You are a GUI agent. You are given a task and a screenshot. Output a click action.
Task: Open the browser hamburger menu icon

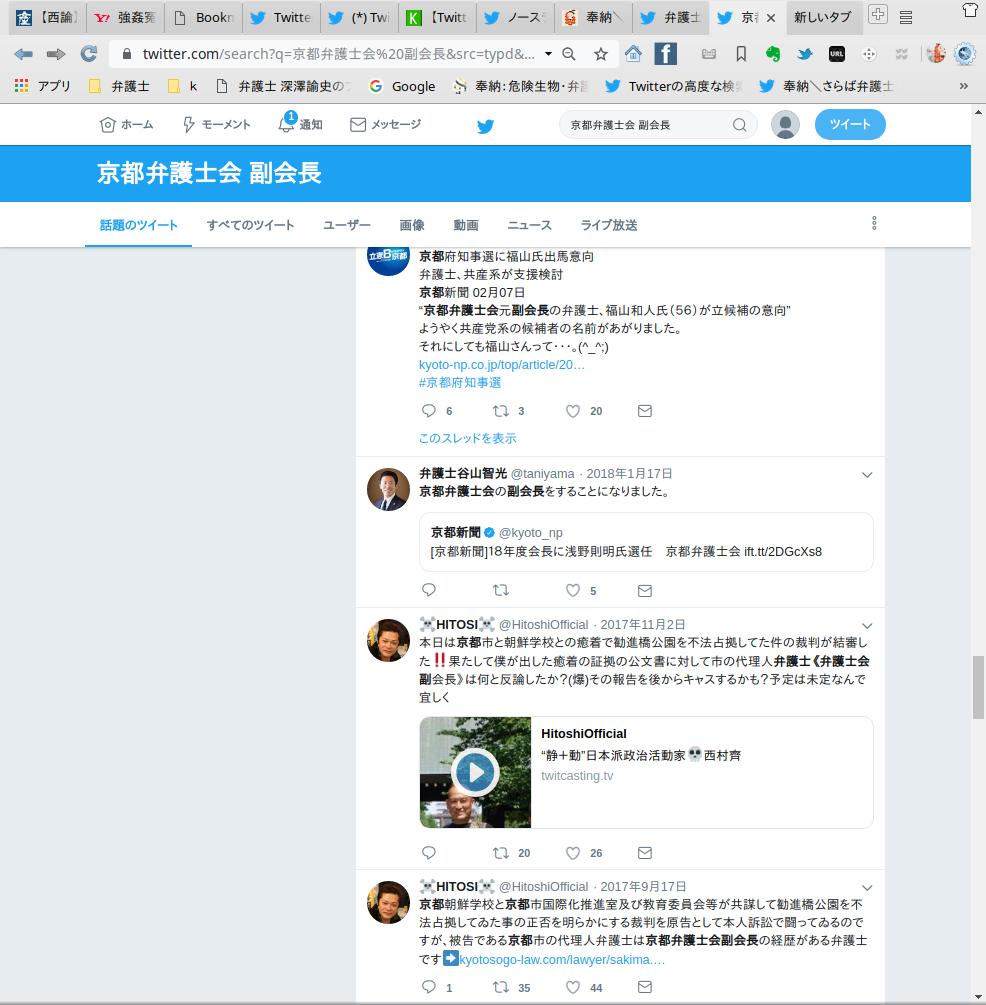[906, 17]
